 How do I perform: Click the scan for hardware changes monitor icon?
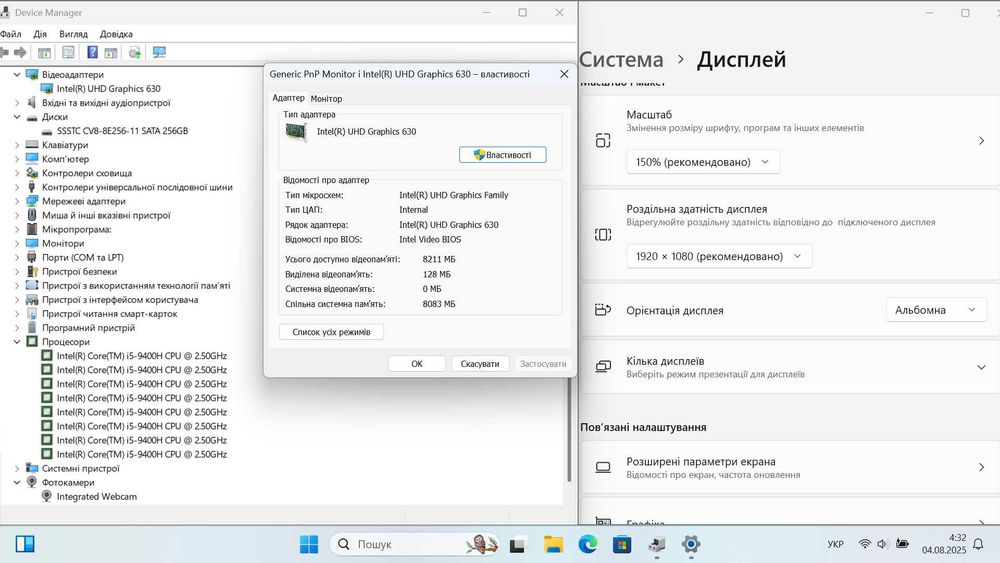(x=159, y=52)
